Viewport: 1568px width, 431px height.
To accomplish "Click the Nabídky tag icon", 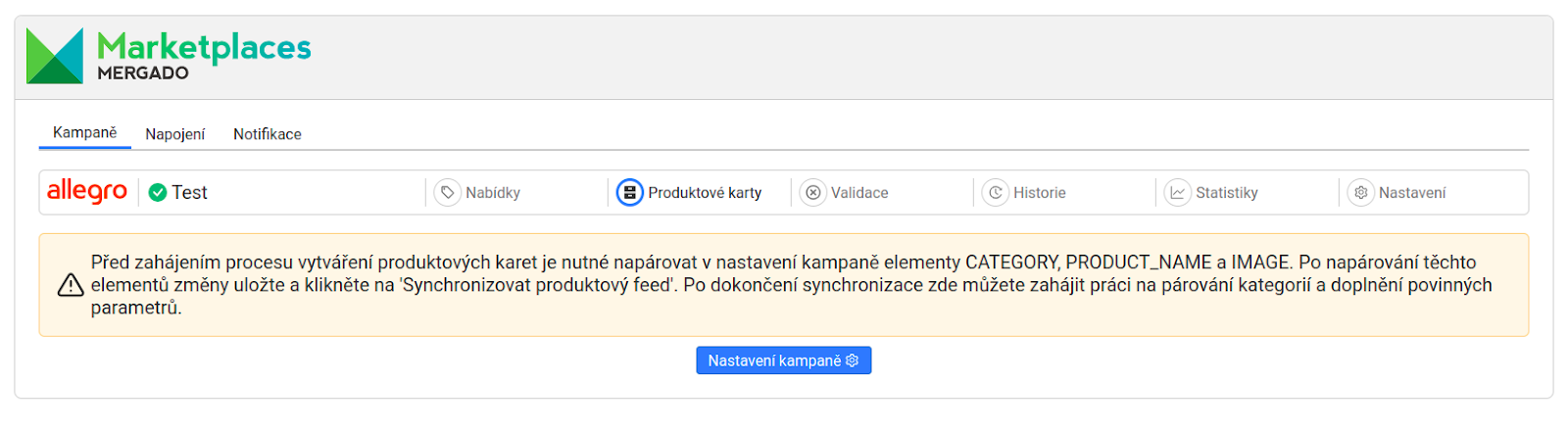I will [x=448, y=193].
